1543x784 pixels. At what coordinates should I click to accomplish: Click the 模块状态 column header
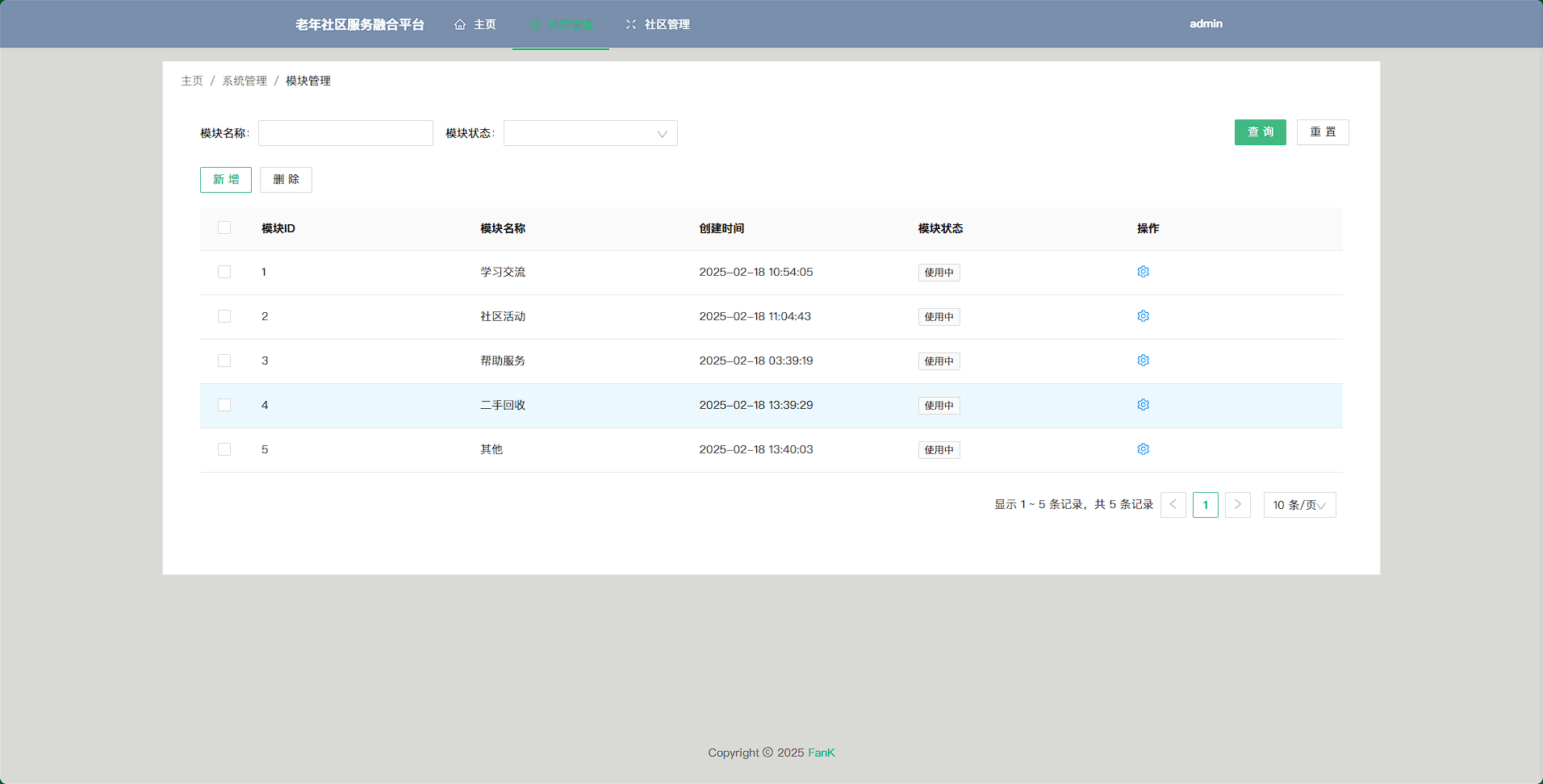(x=940, y=228)
